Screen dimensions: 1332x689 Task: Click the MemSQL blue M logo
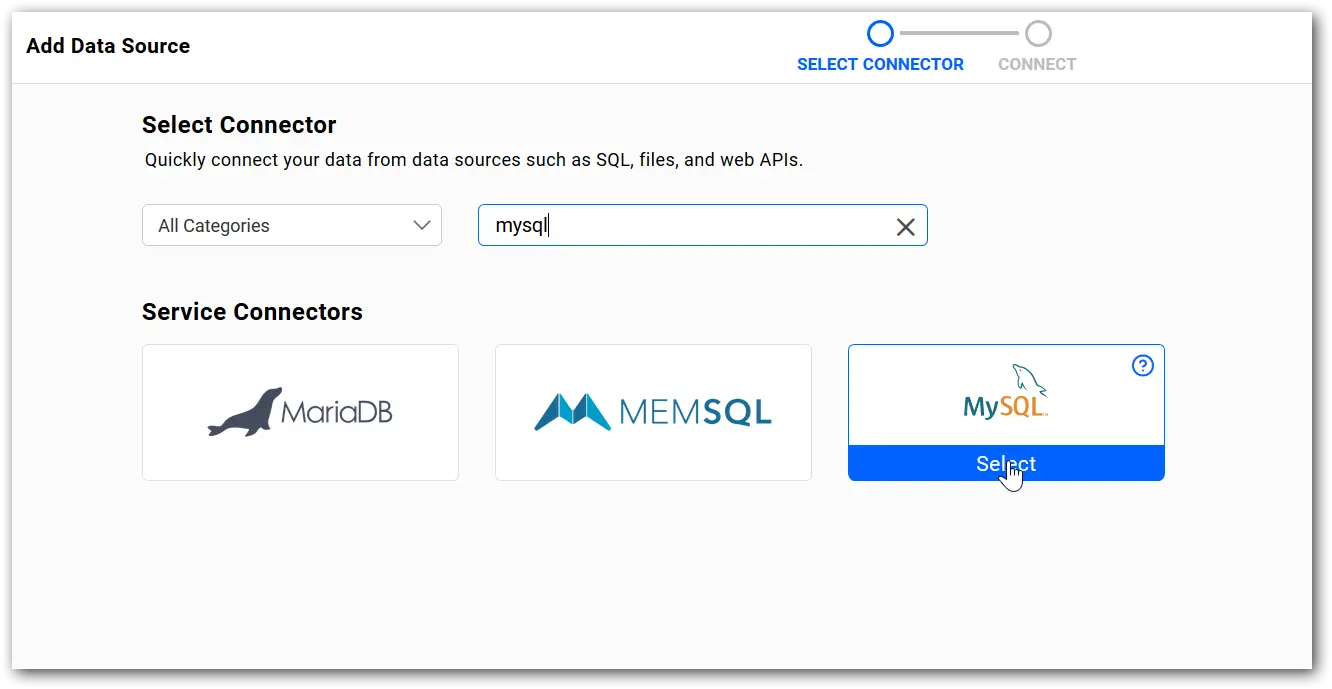571,412
